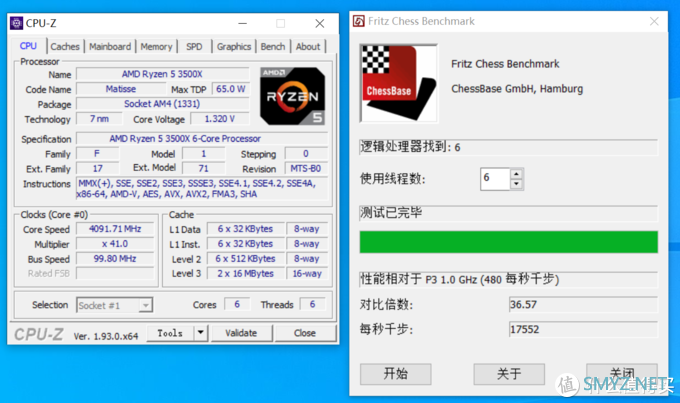Click the 关于 about button
The height and width of the screenshot is (403, 680).
point(509,374)
